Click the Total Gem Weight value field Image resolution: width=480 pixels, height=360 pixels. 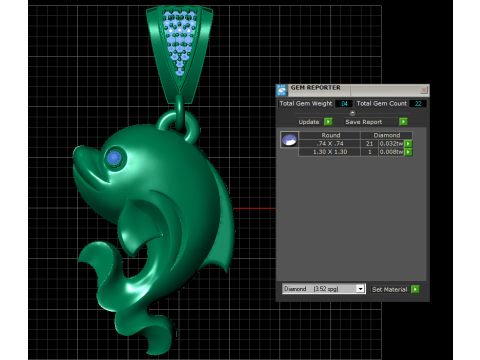click(343, 104)
